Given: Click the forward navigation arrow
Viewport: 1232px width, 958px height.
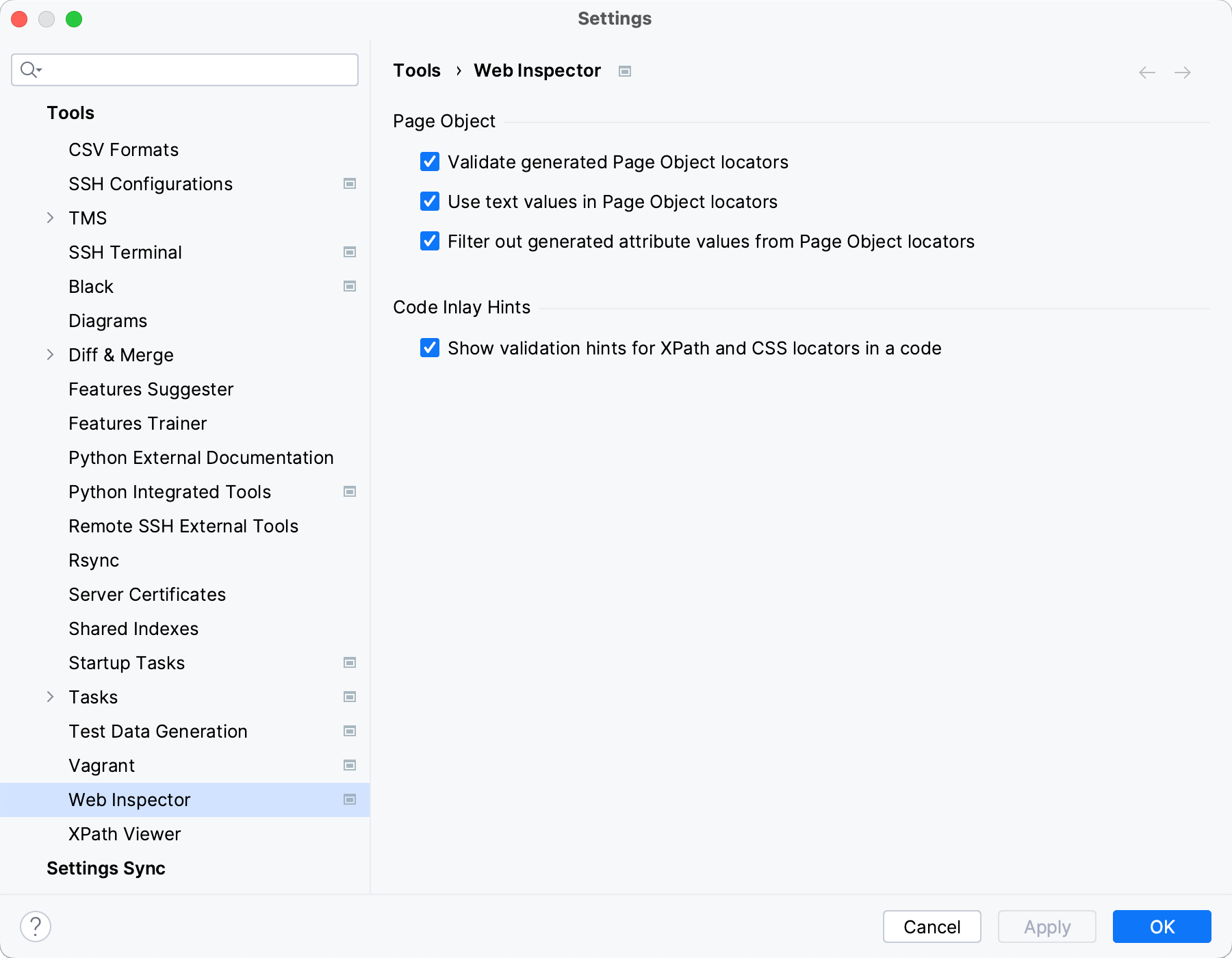Looking at the screenshot, I should [x=1183, y=72].
